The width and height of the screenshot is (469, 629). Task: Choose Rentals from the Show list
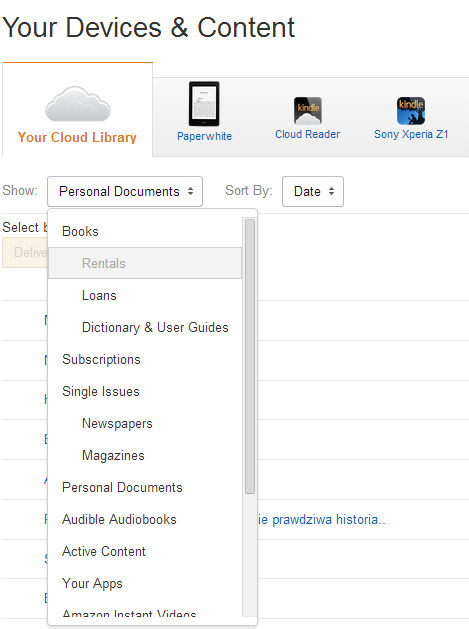[145, 263]
